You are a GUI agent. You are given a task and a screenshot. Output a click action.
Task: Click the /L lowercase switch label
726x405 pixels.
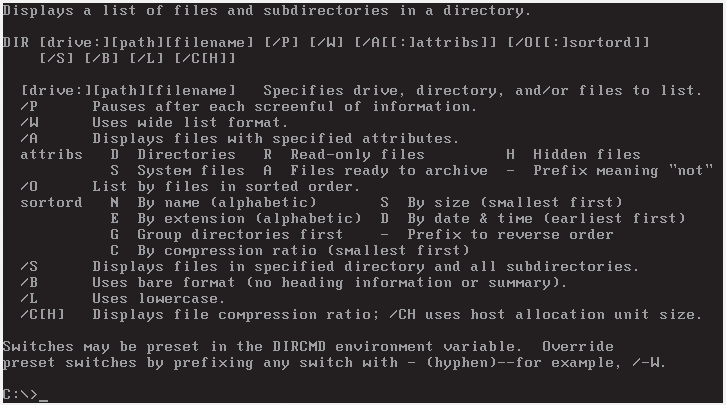29,299
